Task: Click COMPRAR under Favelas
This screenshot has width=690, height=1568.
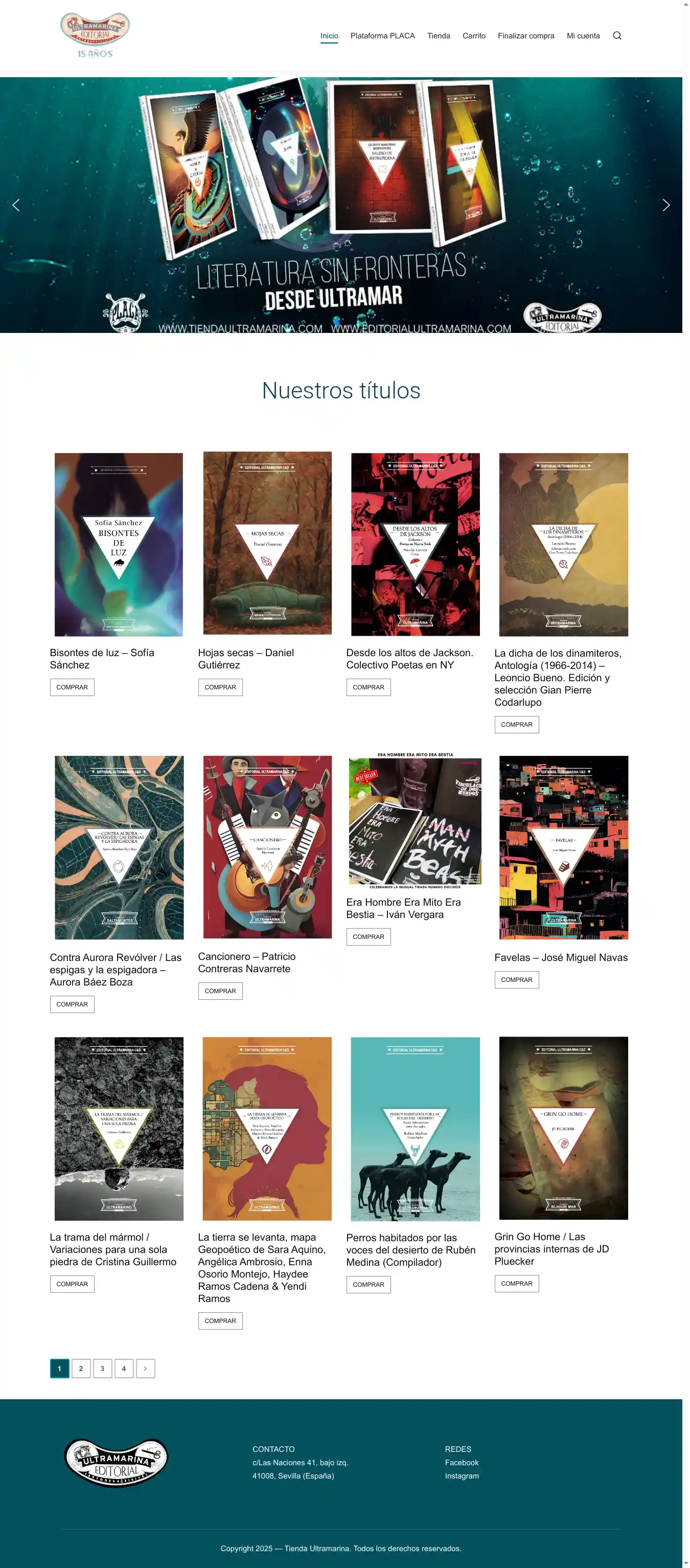Action: click(517, 980)
